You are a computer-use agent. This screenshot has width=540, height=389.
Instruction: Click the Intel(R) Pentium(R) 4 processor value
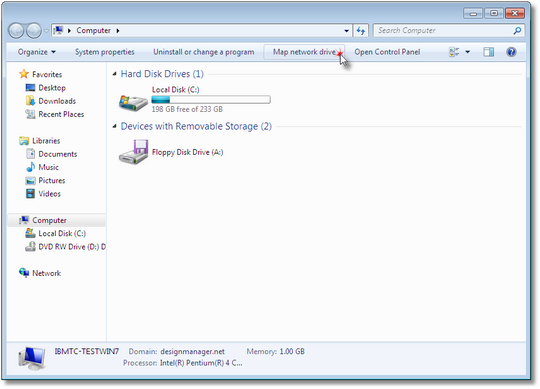(x=201, y=363)
